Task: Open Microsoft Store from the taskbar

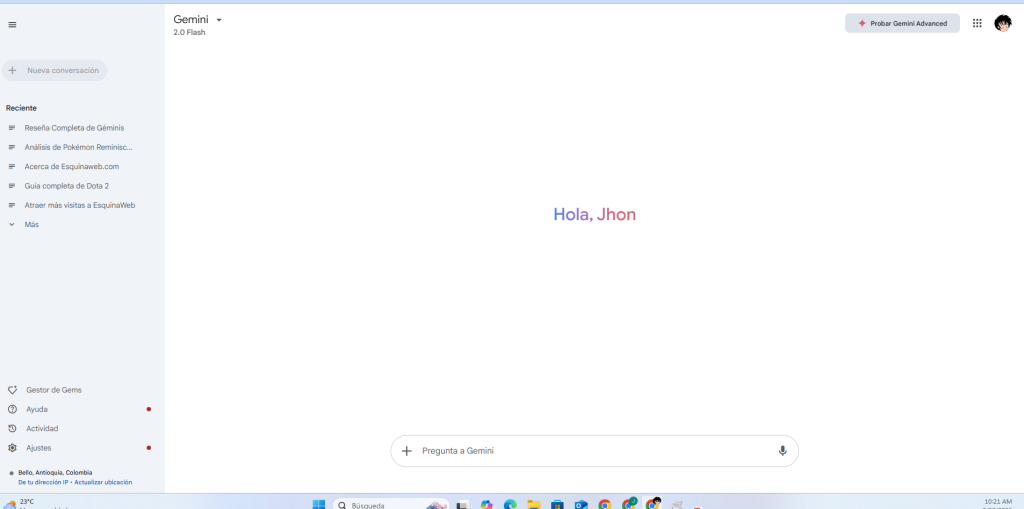Action: pos(557,504)
